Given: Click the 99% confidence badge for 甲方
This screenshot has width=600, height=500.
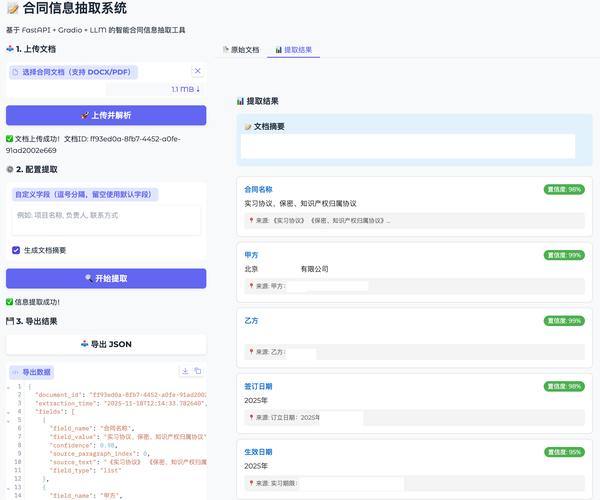Looking at the screenshot, I should point(564,255).
